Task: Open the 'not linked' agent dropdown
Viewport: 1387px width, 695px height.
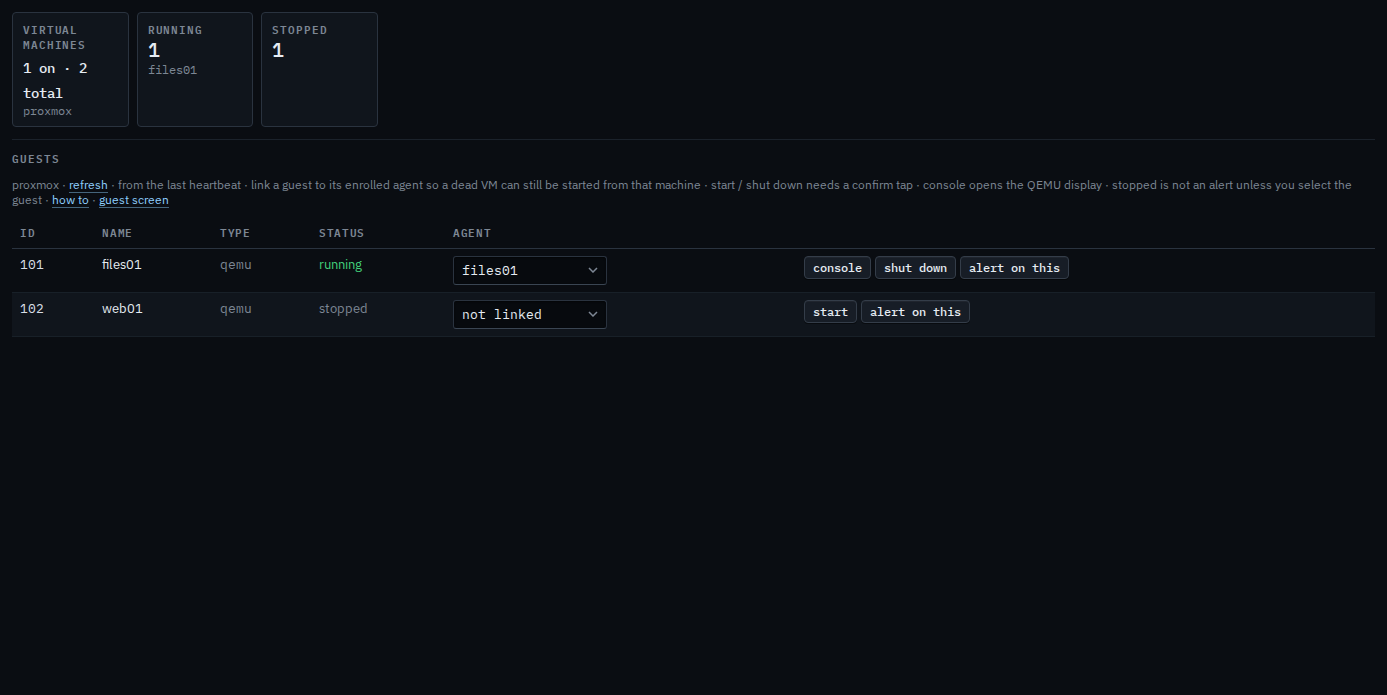Action: [530, 314]
